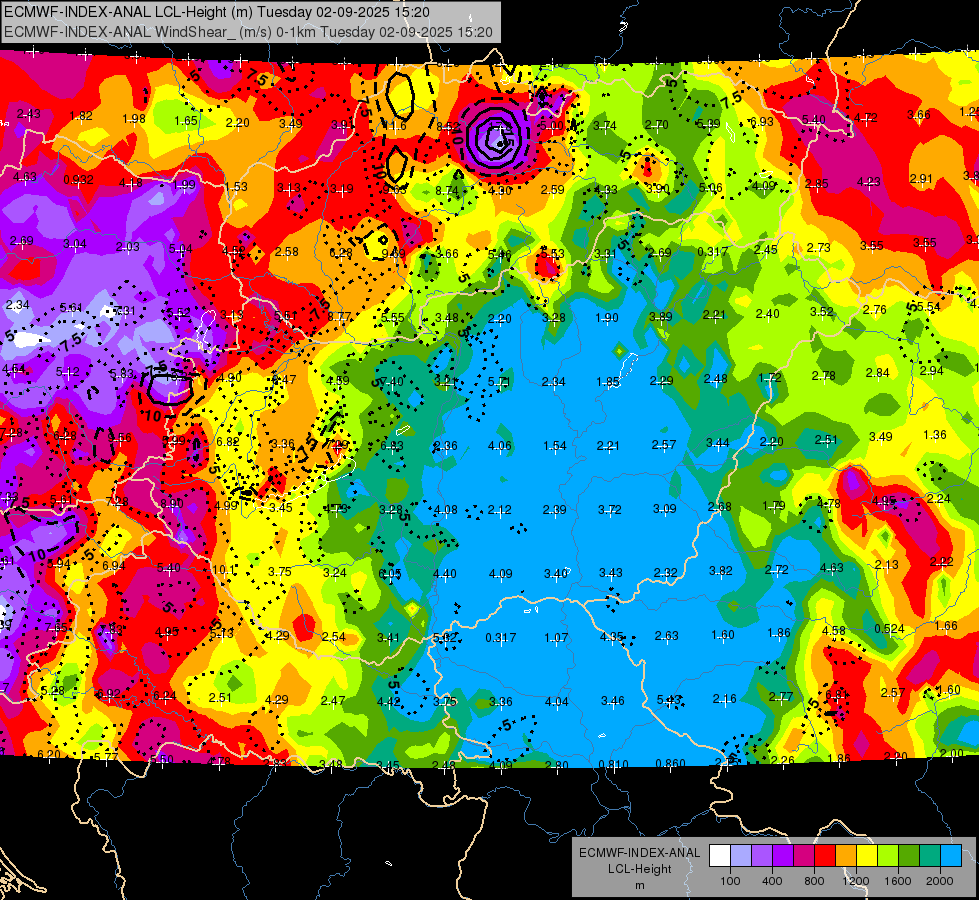Click the map value '2.58'
979x900 pixels.
coord(287,252)
